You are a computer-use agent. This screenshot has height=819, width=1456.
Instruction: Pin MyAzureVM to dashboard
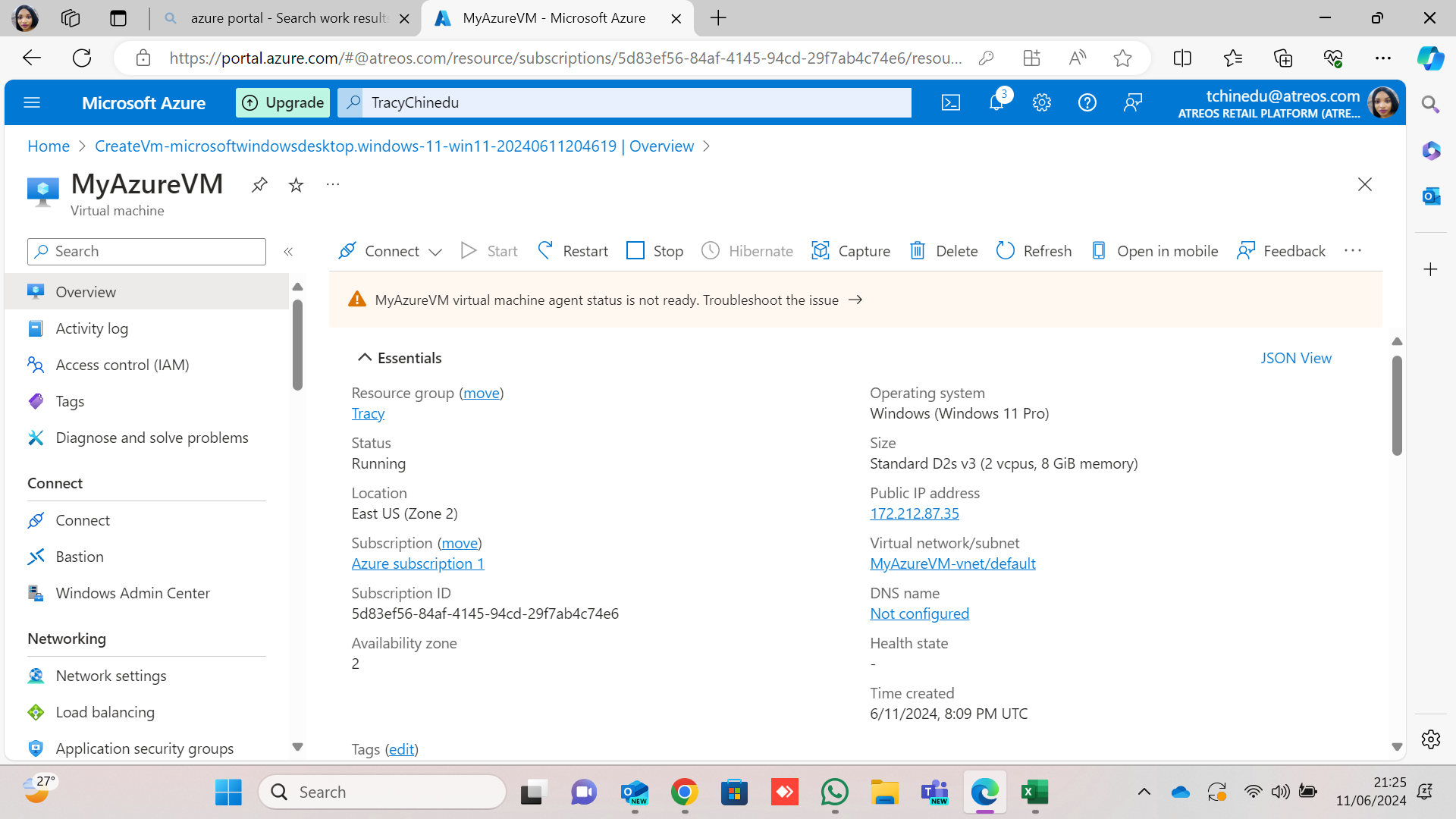coord(259,184)
